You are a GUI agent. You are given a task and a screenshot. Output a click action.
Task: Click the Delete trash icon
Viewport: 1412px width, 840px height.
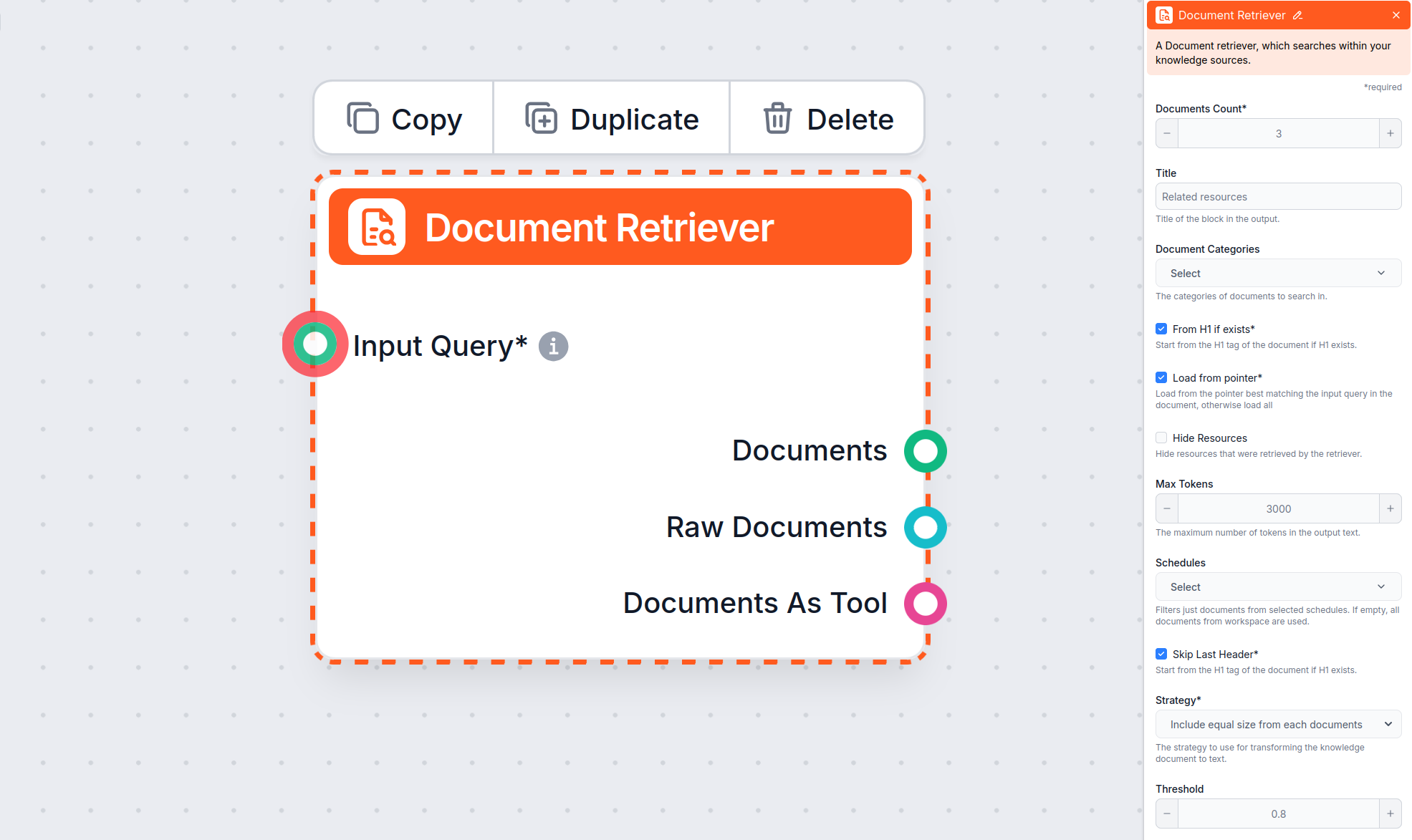777,119
